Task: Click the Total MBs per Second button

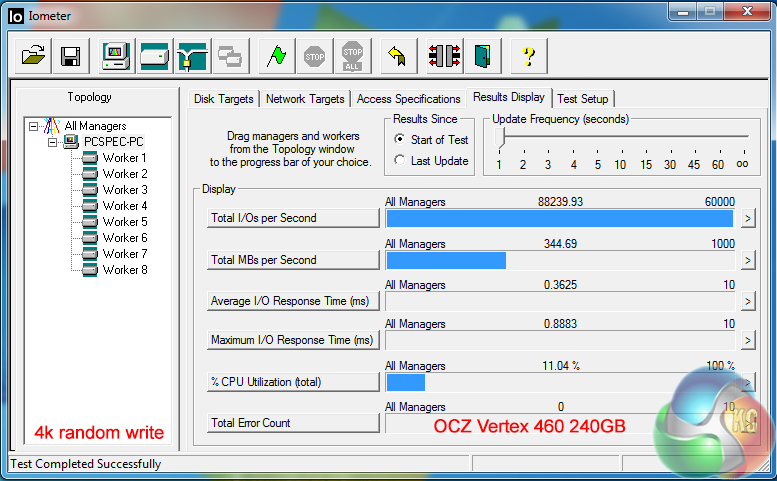Action: [x=293, y=260]
